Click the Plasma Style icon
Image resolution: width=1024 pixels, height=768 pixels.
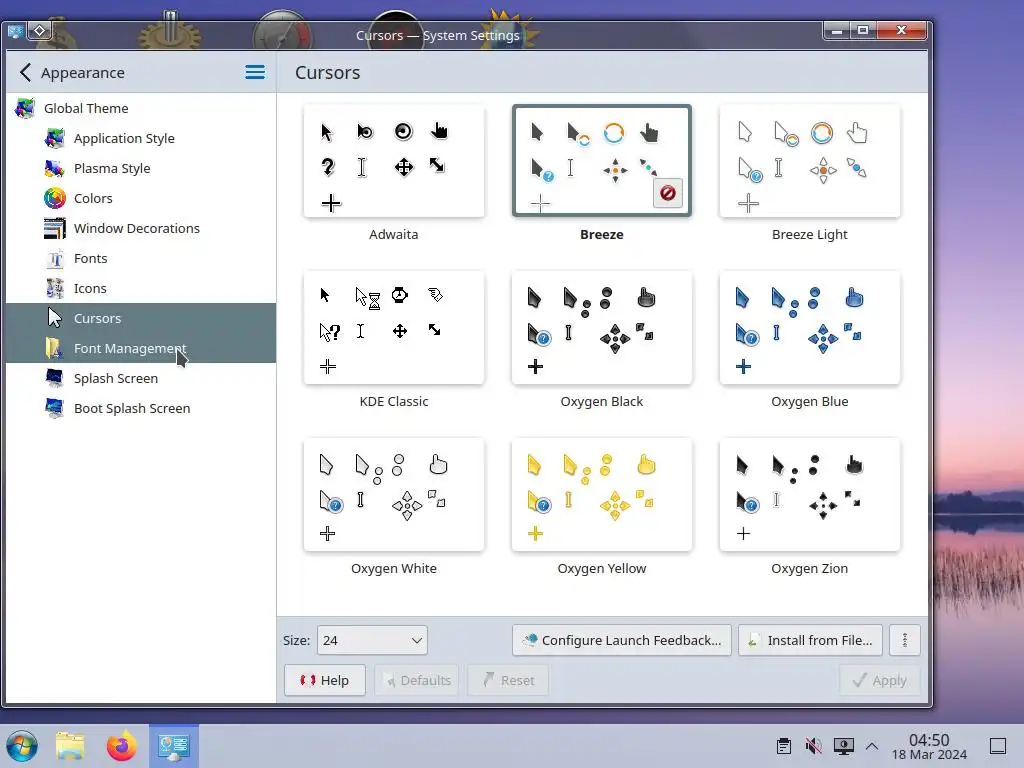[x=55, y=168]
